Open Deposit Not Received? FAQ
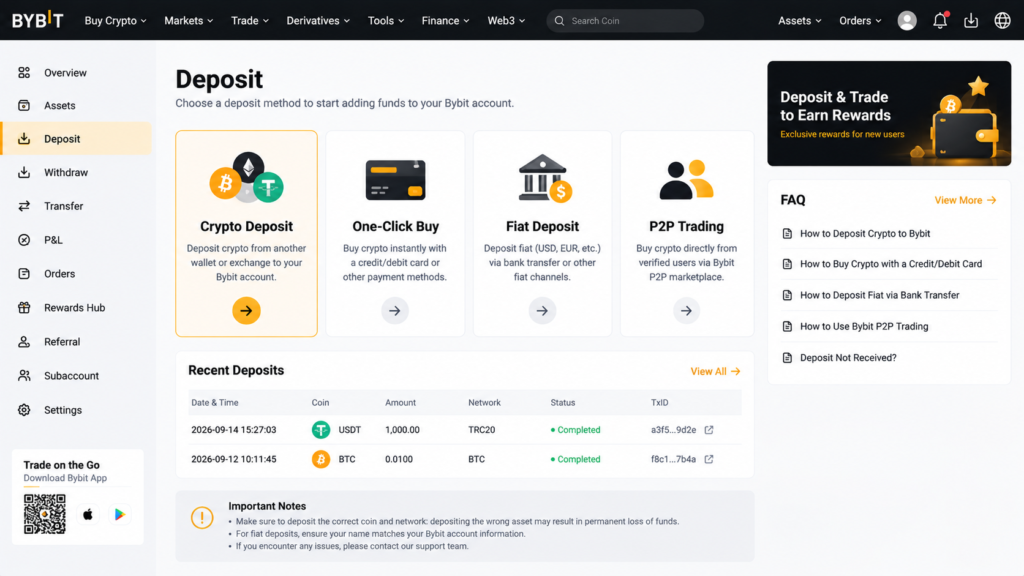The width and height of the screenshot is (1024, 576). [x=848, y=358]
